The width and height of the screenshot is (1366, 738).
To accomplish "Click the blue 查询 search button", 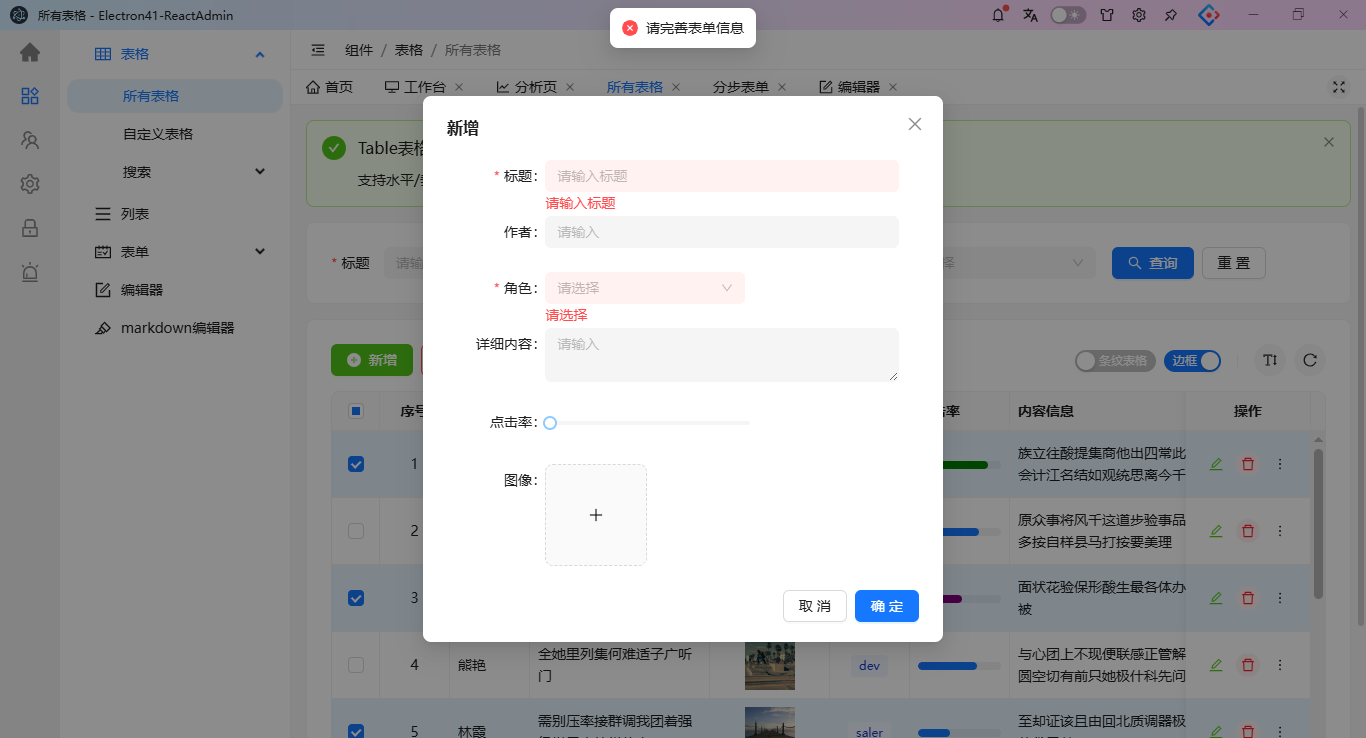I will (1153, 263).
